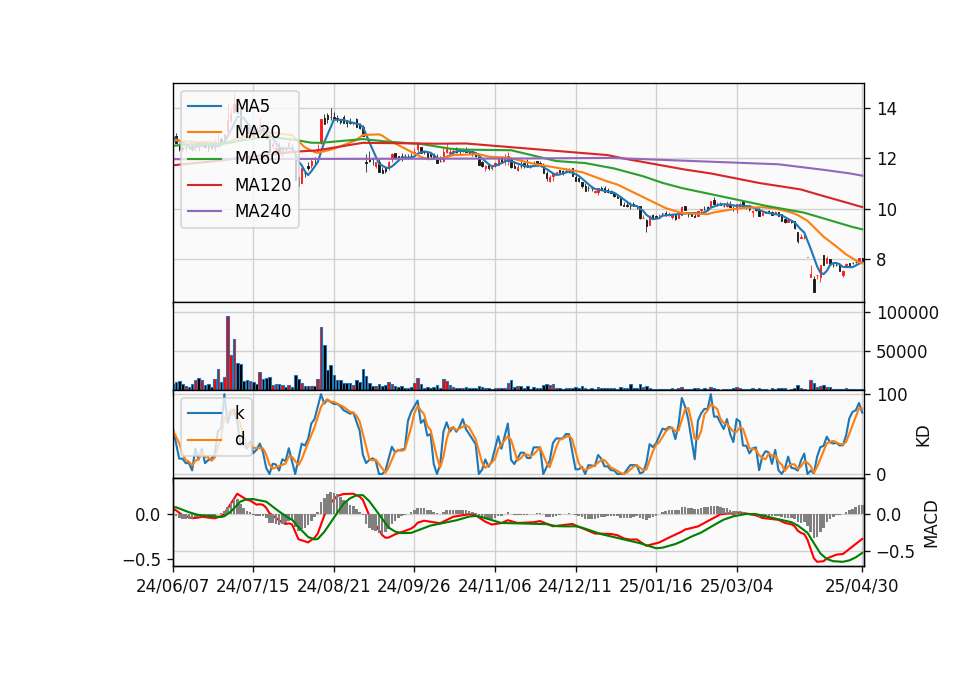The width and height of the screenshot is (960, 690).
Task: Click the MA240 legend label
Action: point(263,211)
